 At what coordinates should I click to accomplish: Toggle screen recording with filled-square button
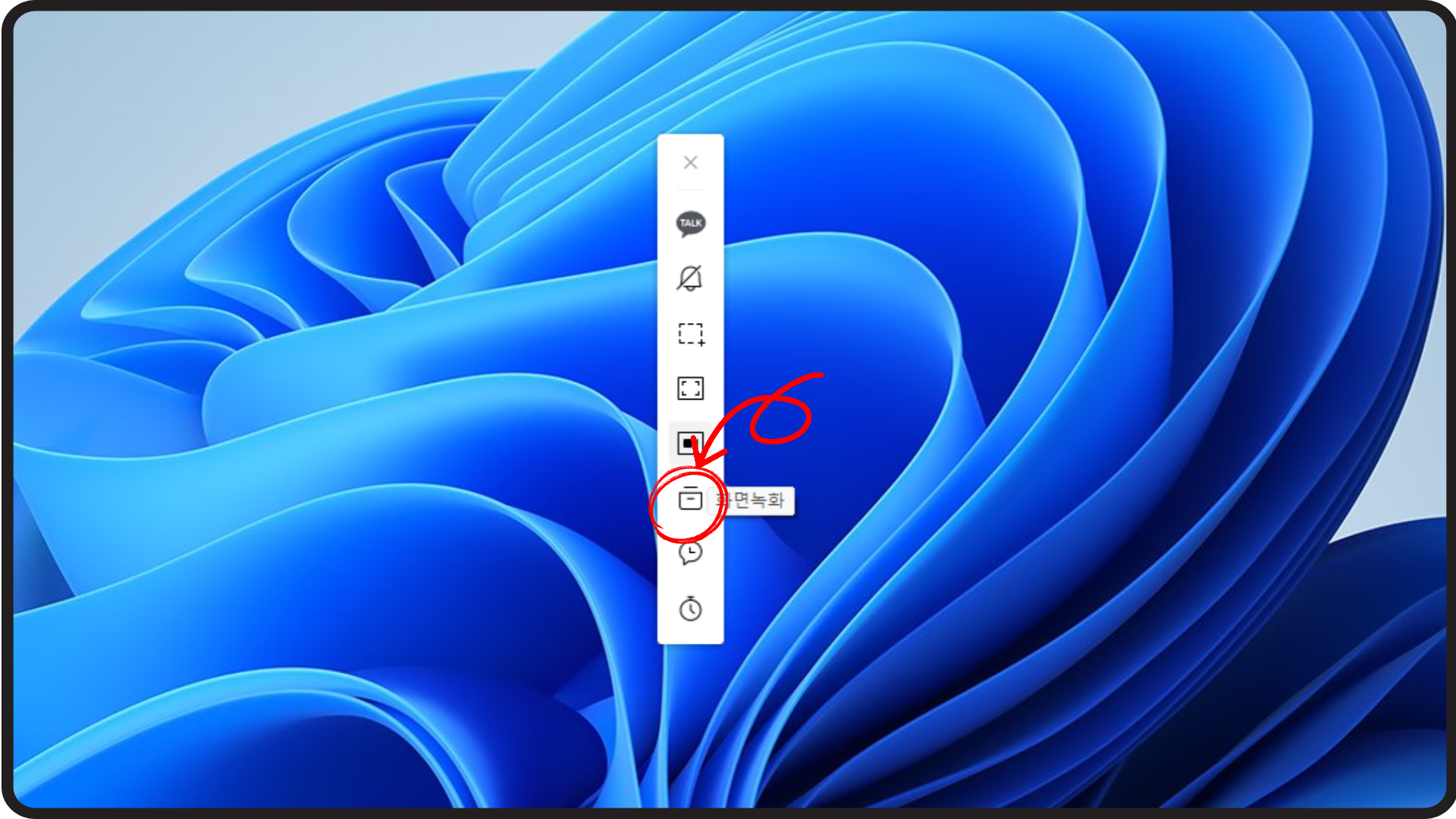pos(690,443)
